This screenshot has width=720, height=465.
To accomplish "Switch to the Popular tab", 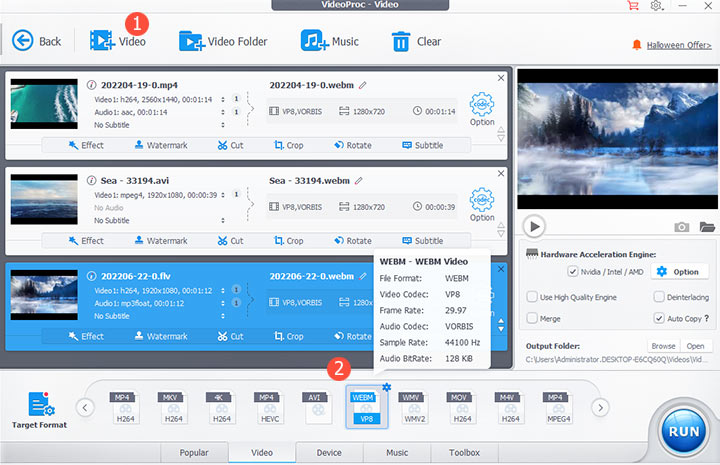I will 194,453.
